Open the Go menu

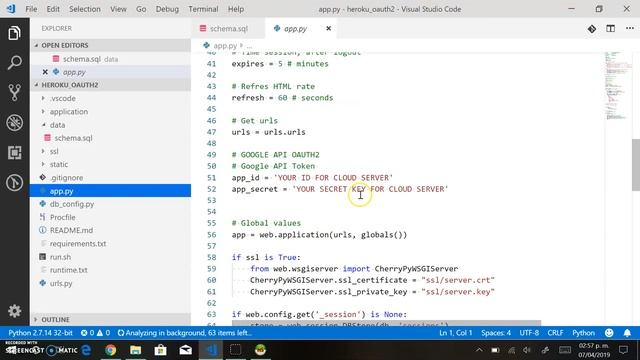(141, 9)
